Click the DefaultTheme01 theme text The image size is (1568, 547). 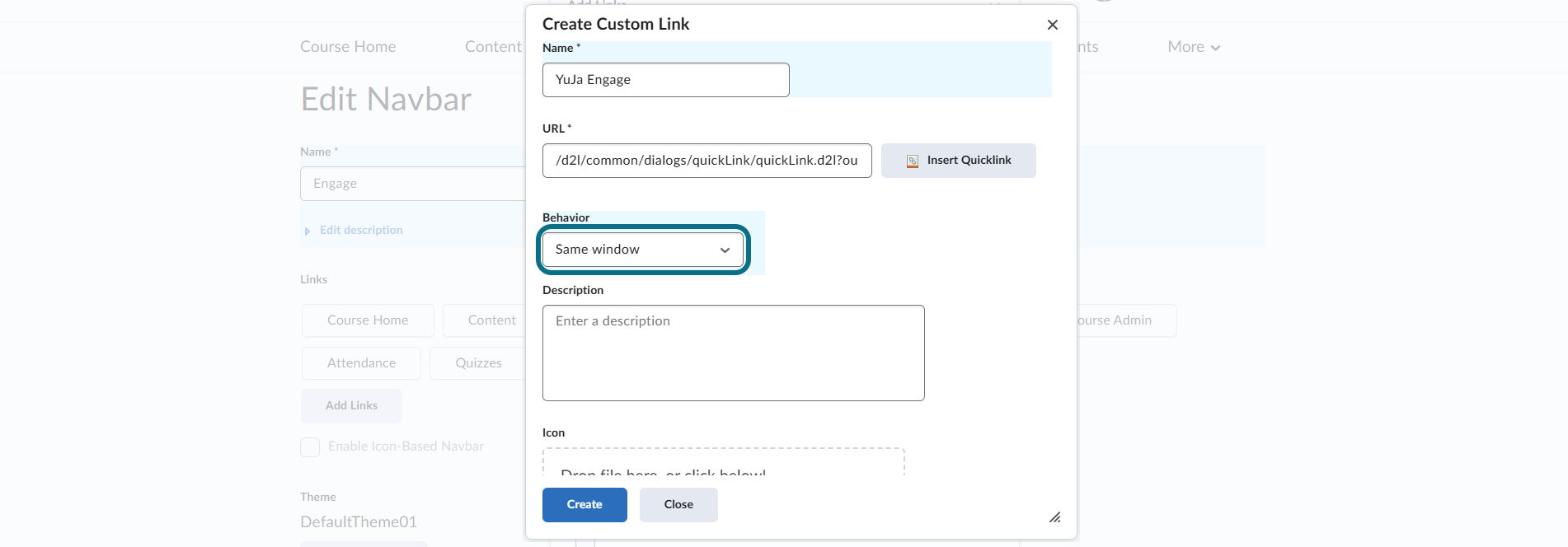[359, 522]
